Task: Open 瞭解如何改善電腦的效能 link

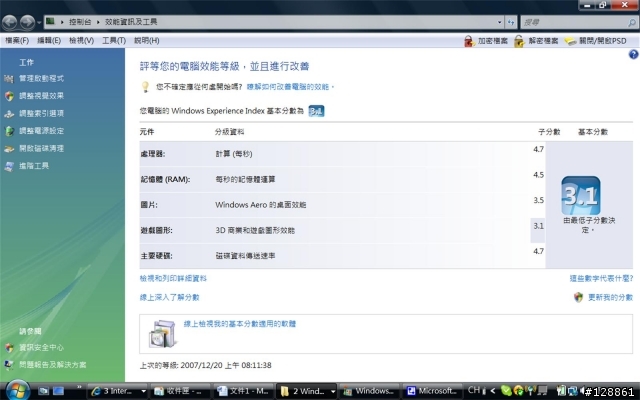Action: tap(290, 87)
